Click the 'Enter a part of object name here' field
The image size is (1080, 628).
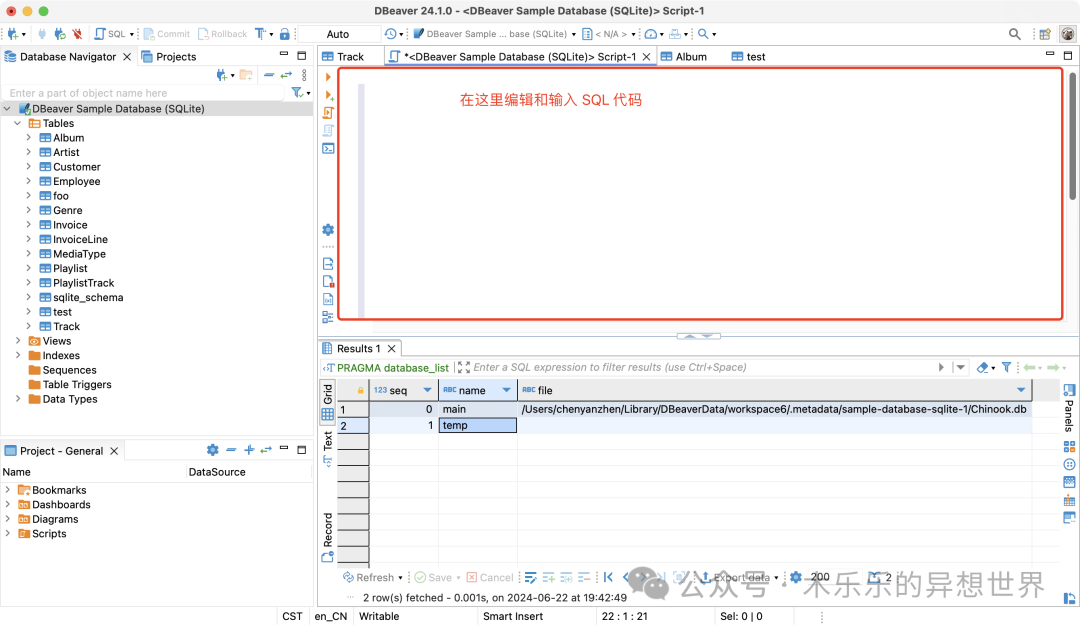tap(143, 93)
